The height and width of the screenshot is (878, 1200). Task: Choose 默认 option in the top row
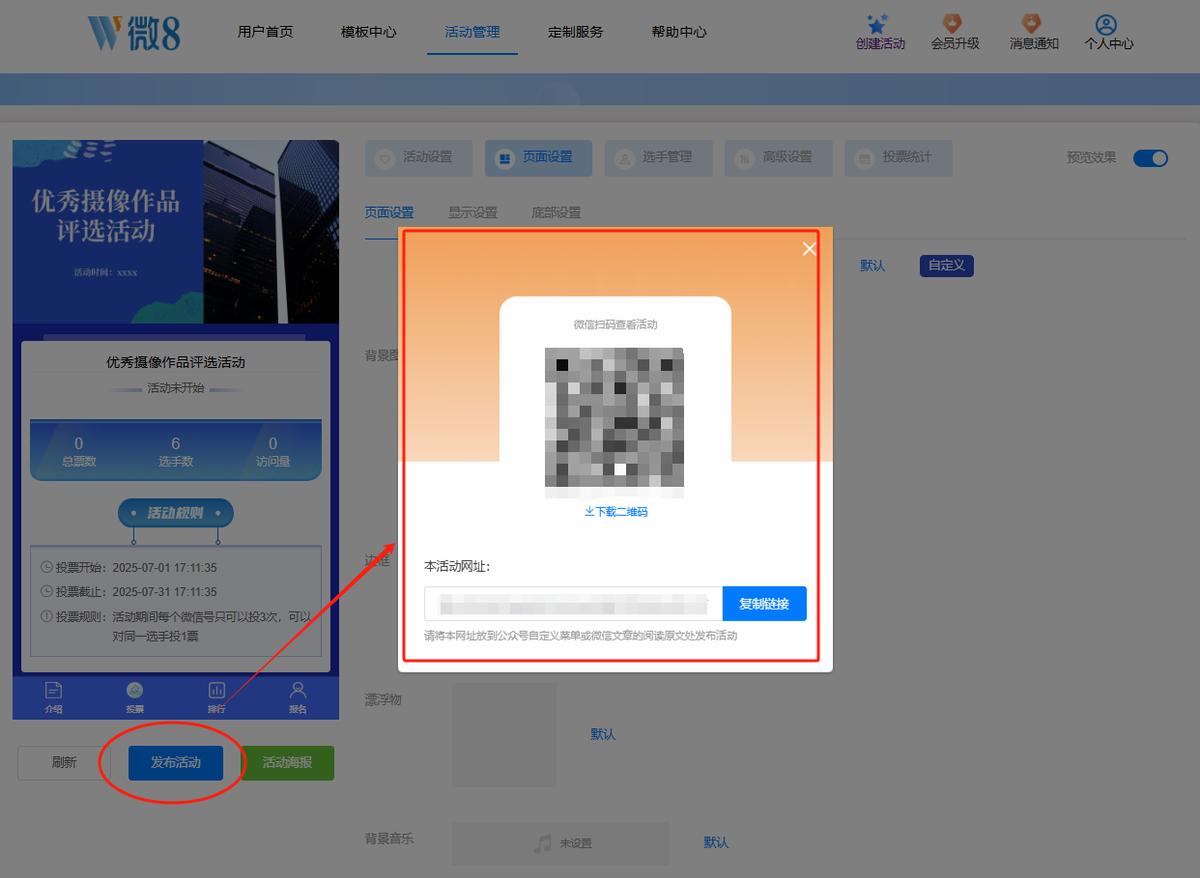point(873,266)
